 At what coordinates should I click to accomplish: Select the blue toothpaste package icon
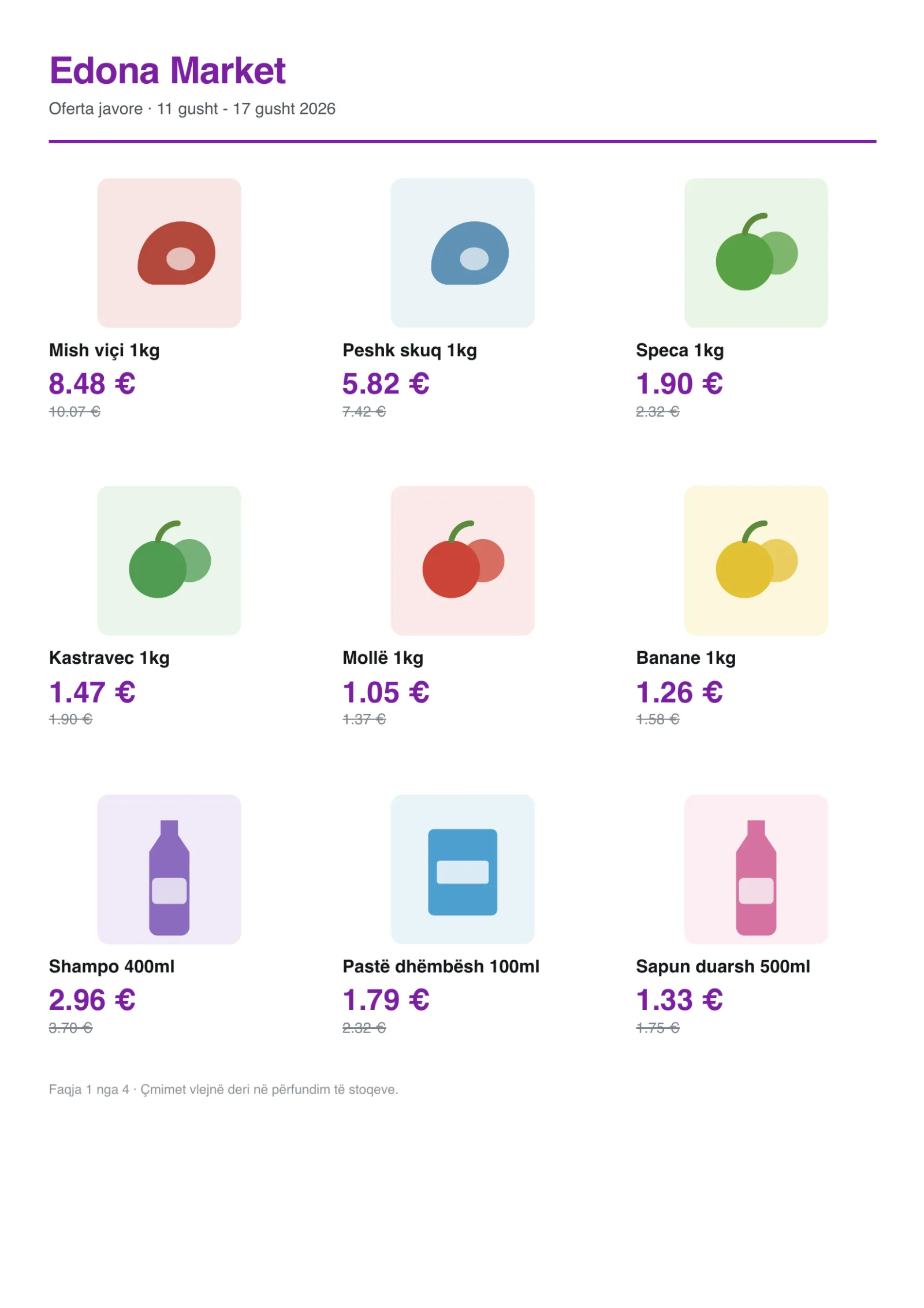point(463,869)
